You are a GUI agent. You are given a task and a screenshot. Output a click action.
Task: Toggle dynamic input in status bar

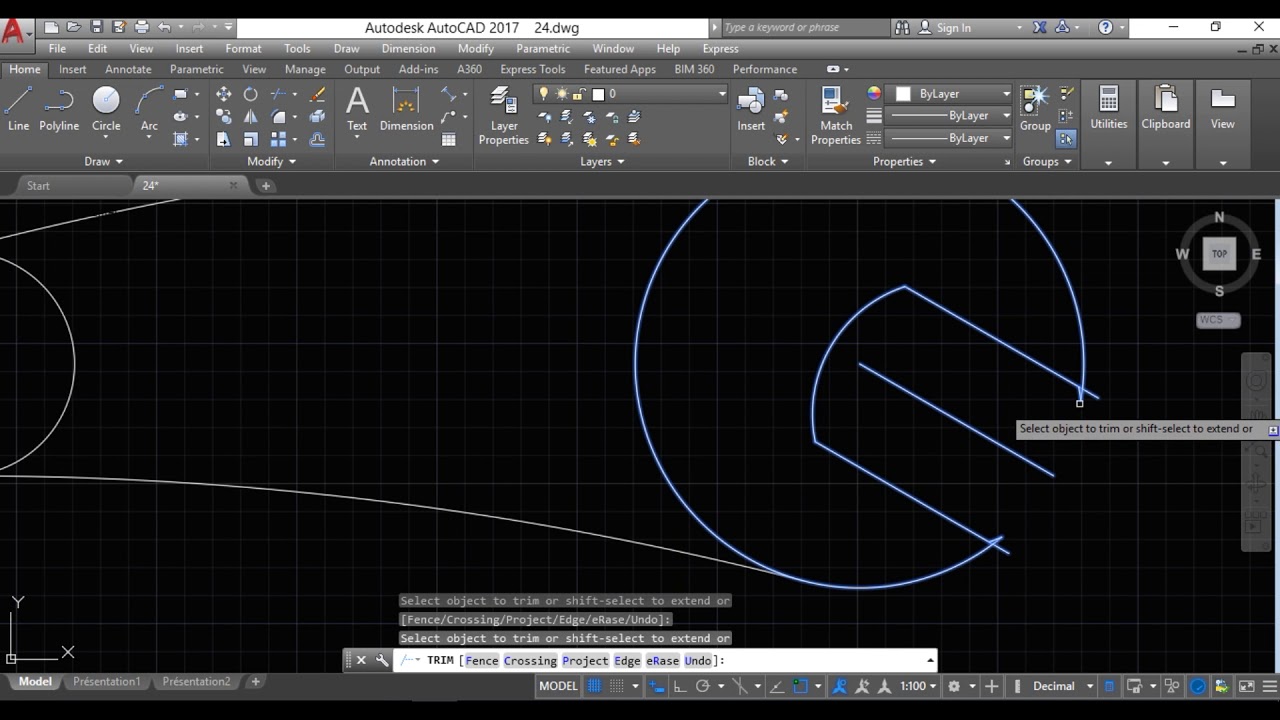pyautogui.click(x=656, y=686)
